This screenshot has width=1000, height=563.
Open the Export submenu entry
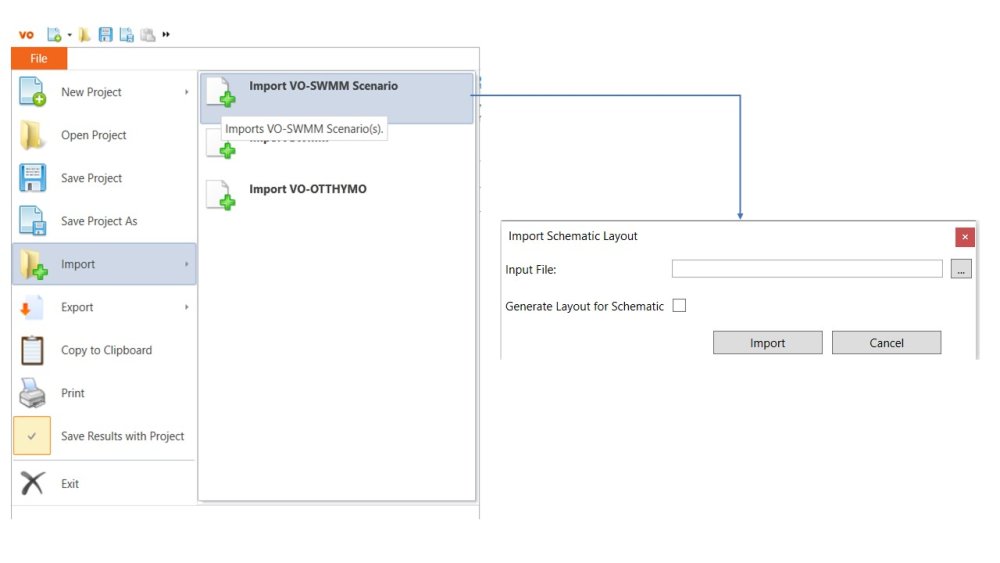pos(104,307)
